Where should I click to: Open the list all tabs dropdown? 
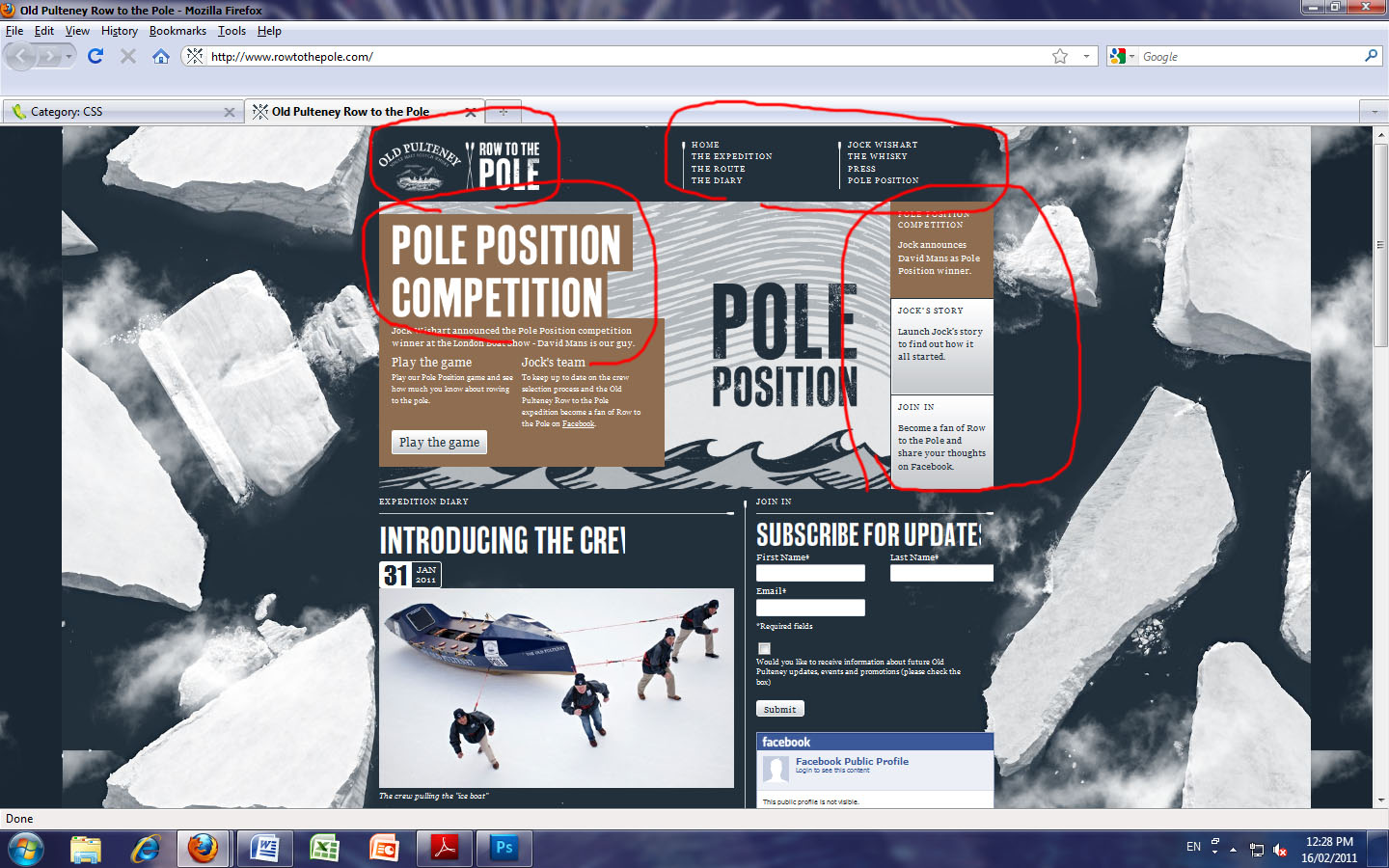click(1375, 112)
